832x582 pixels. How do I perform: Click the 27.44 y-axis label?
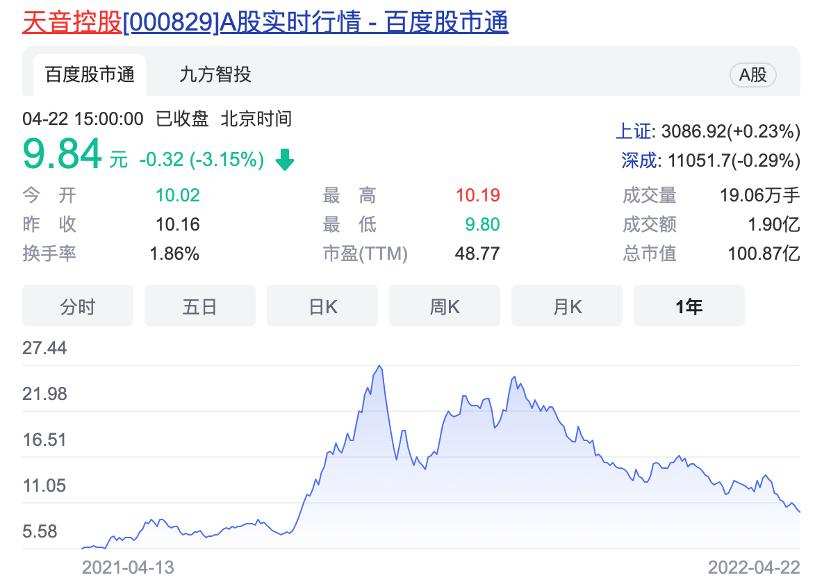[45, 348]
